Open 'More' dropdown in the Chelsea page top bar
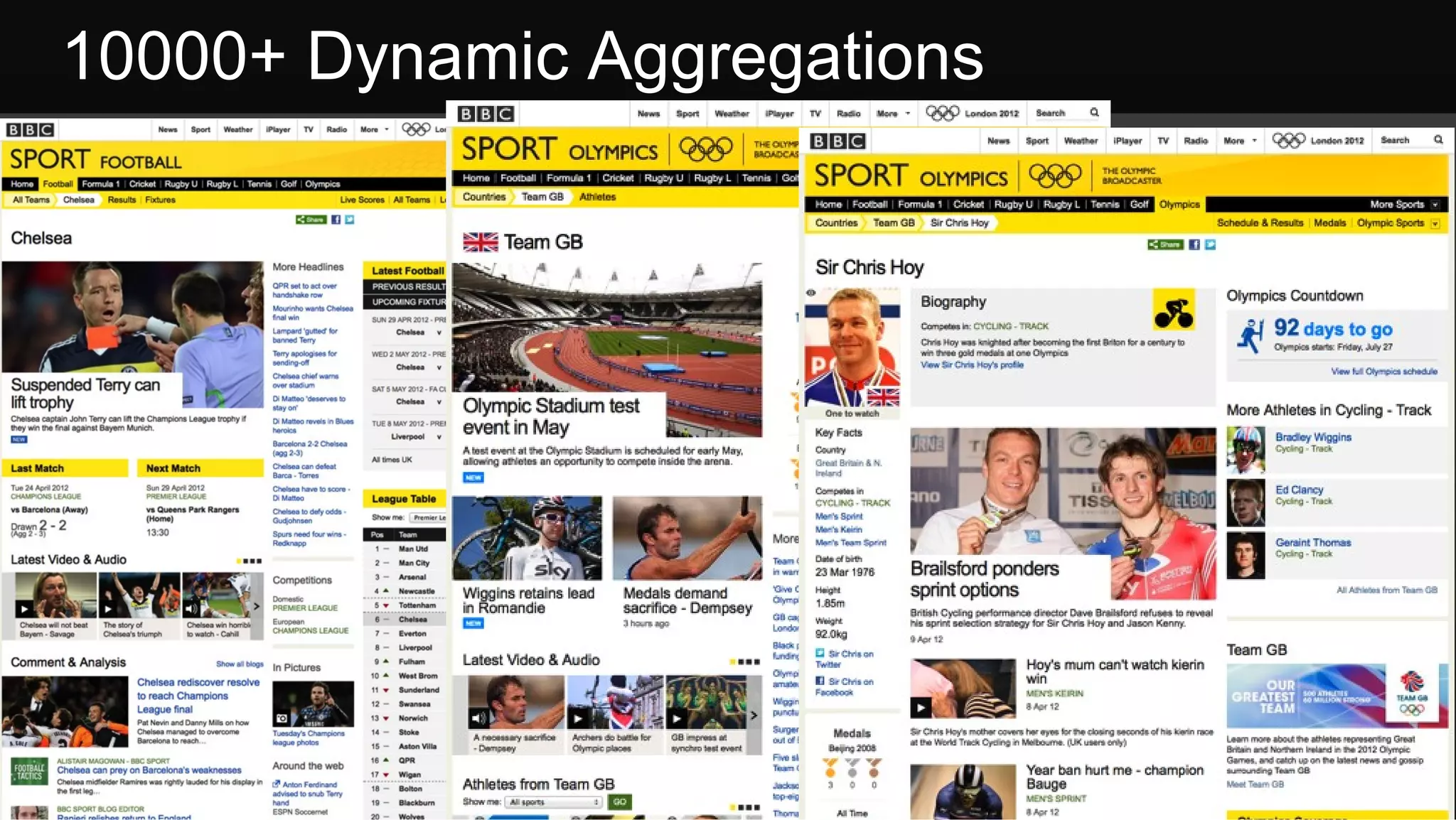 pos(374,129)
